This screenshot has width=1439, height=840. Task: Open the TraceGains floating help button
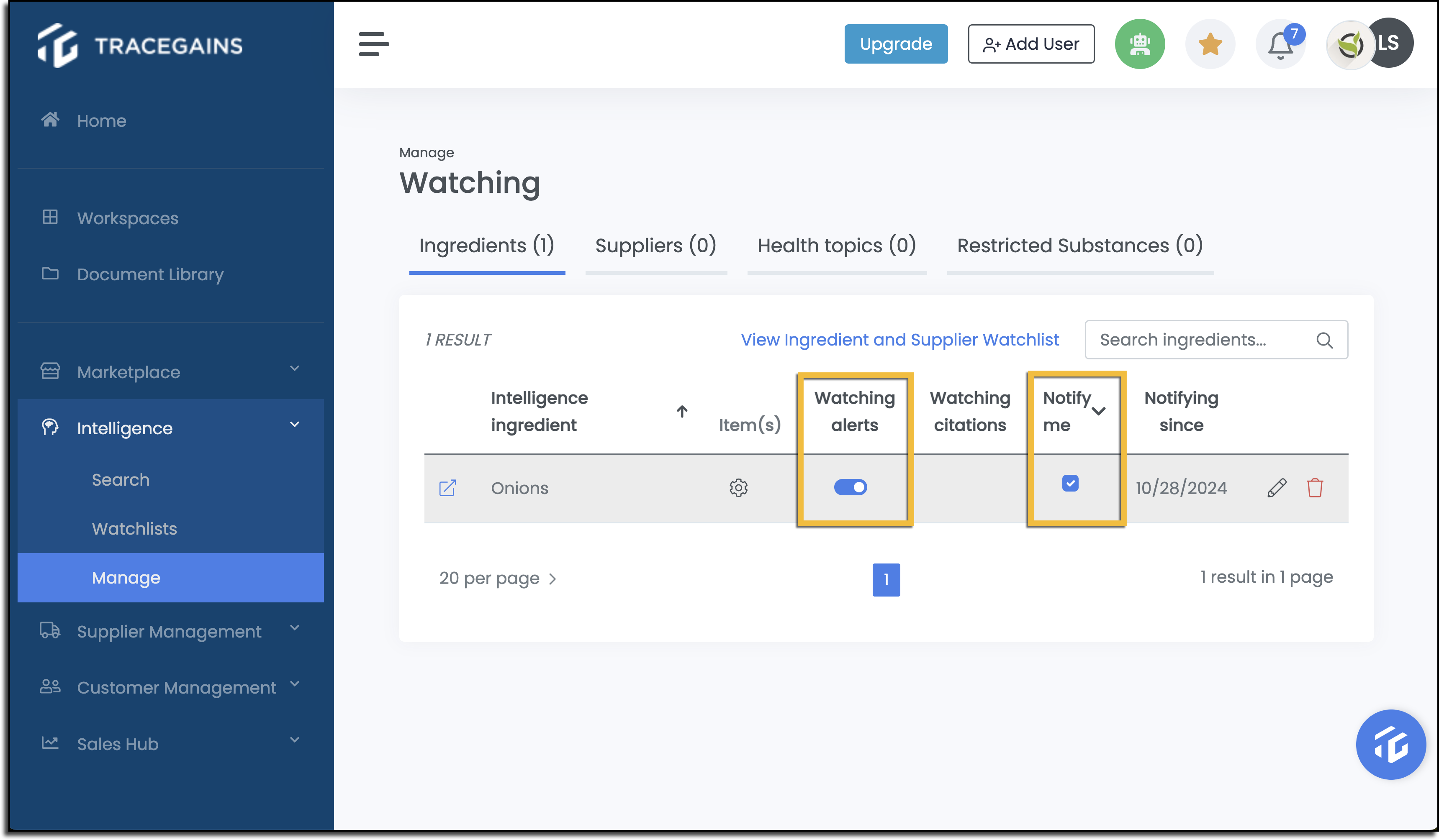point(1391,744)
